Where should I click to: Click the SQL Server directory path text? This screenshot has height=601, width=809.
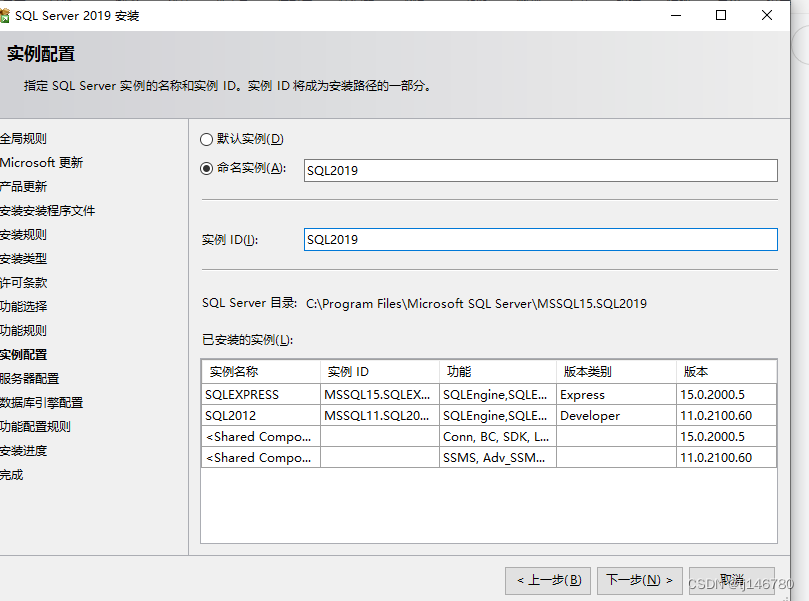point(476,304)
